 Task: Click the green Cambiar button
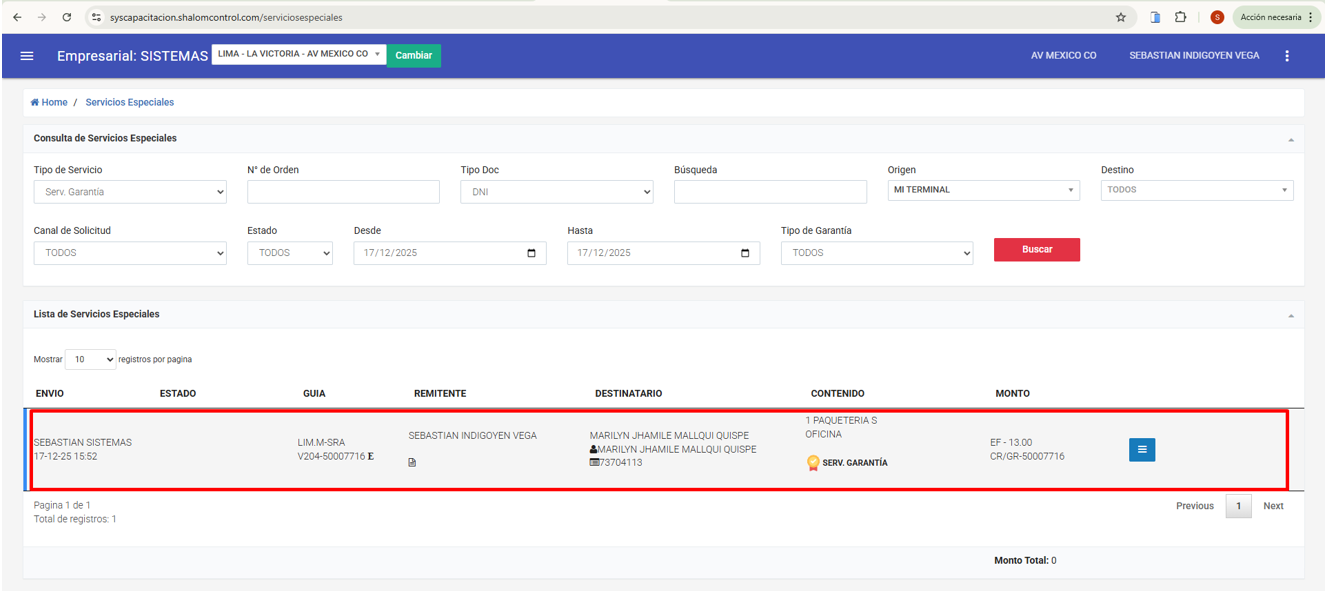[414, 56]
